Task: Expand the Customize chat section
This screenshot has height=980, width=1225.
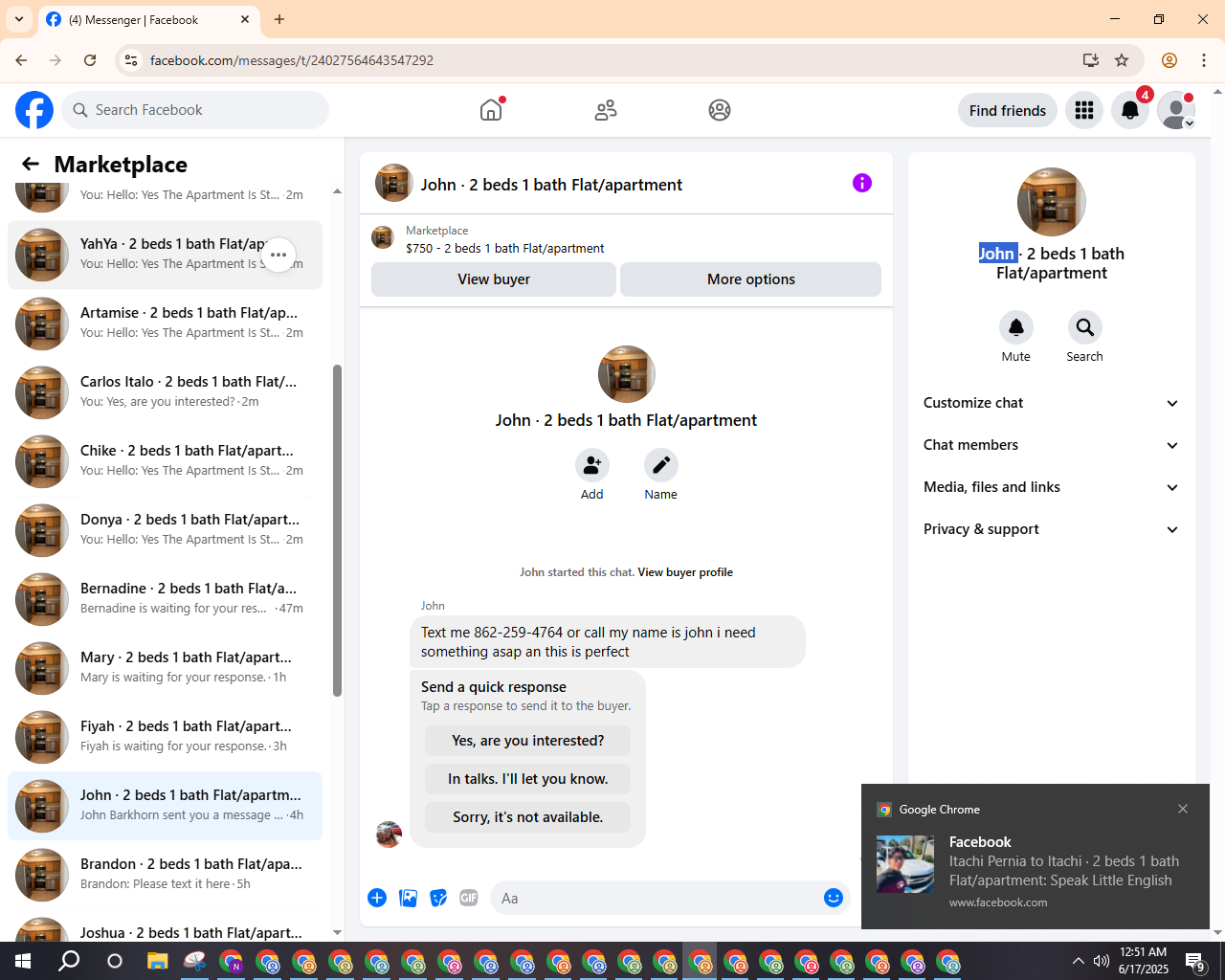Action: [1052, 403]
